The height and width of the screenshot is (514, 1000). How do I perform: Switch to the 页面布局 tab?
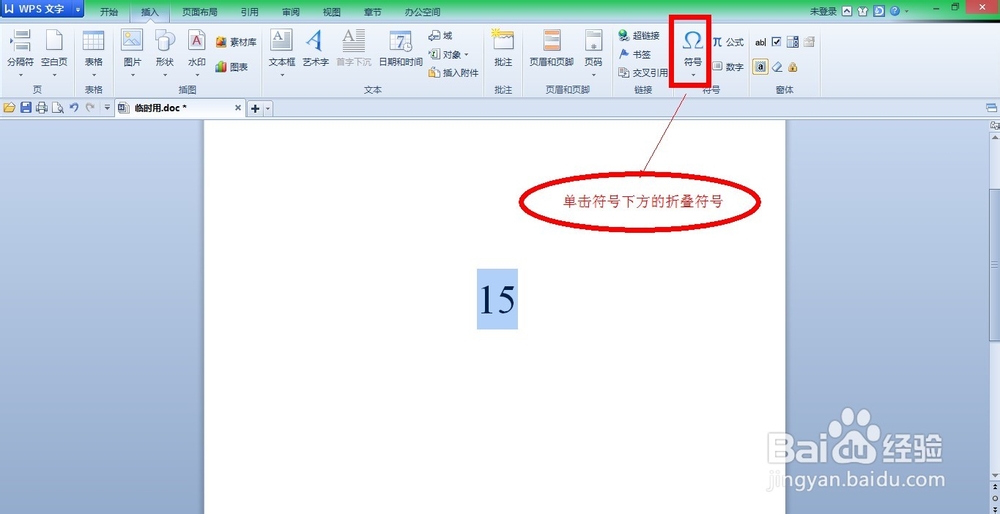[200, 12]
